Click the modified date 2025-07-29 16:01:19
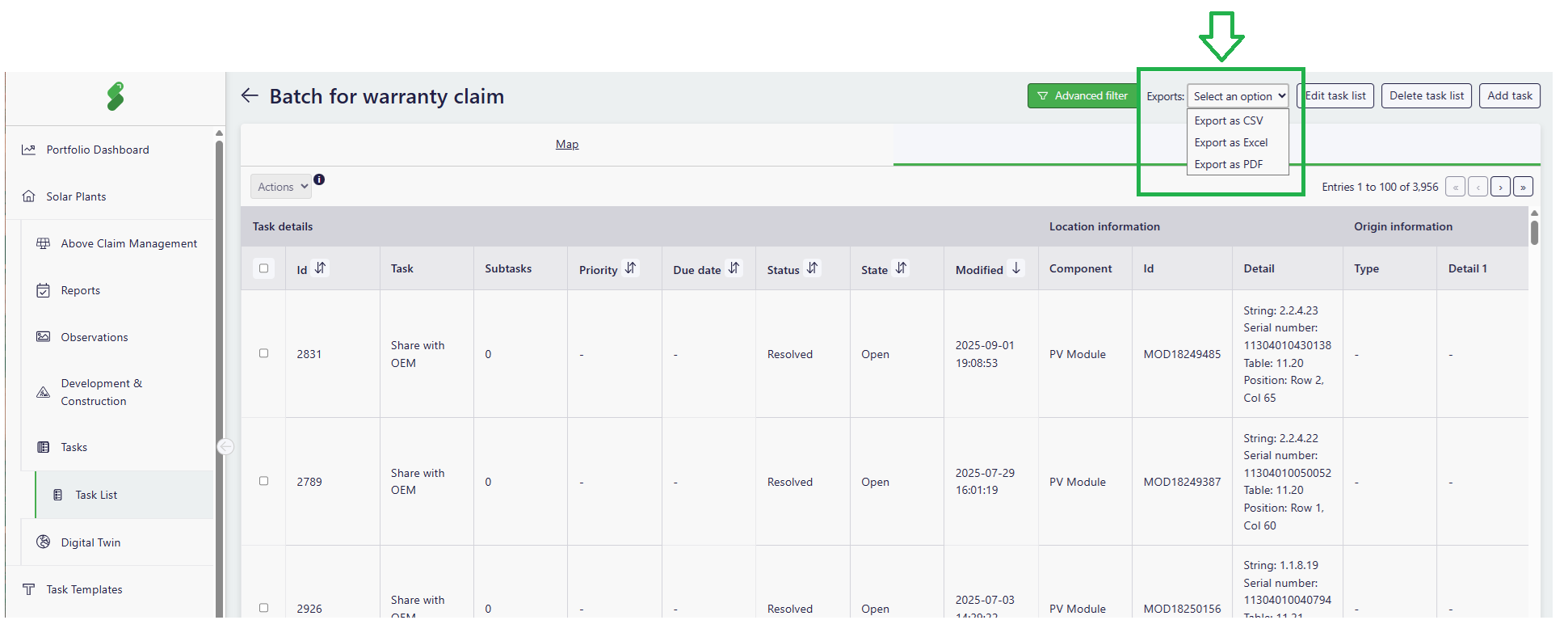1568x637 pixels. [x=985, y=482]
